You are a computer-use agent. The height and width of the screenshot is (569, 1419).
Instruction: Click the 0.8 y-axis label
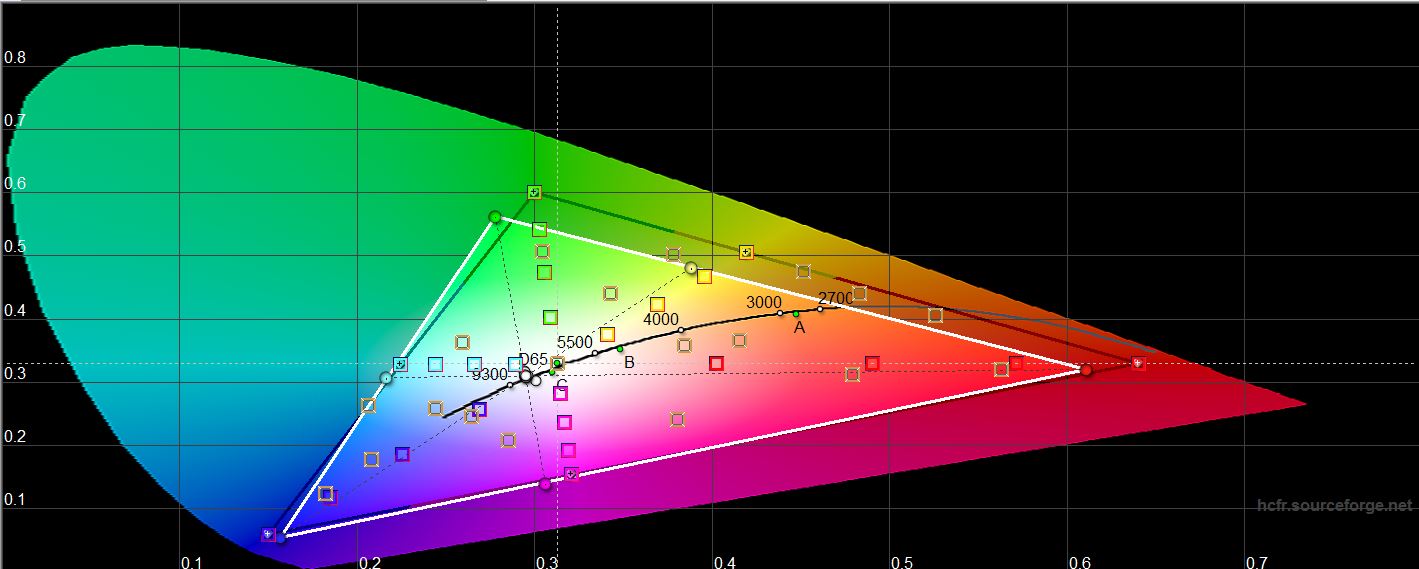(x=15, y=58)
